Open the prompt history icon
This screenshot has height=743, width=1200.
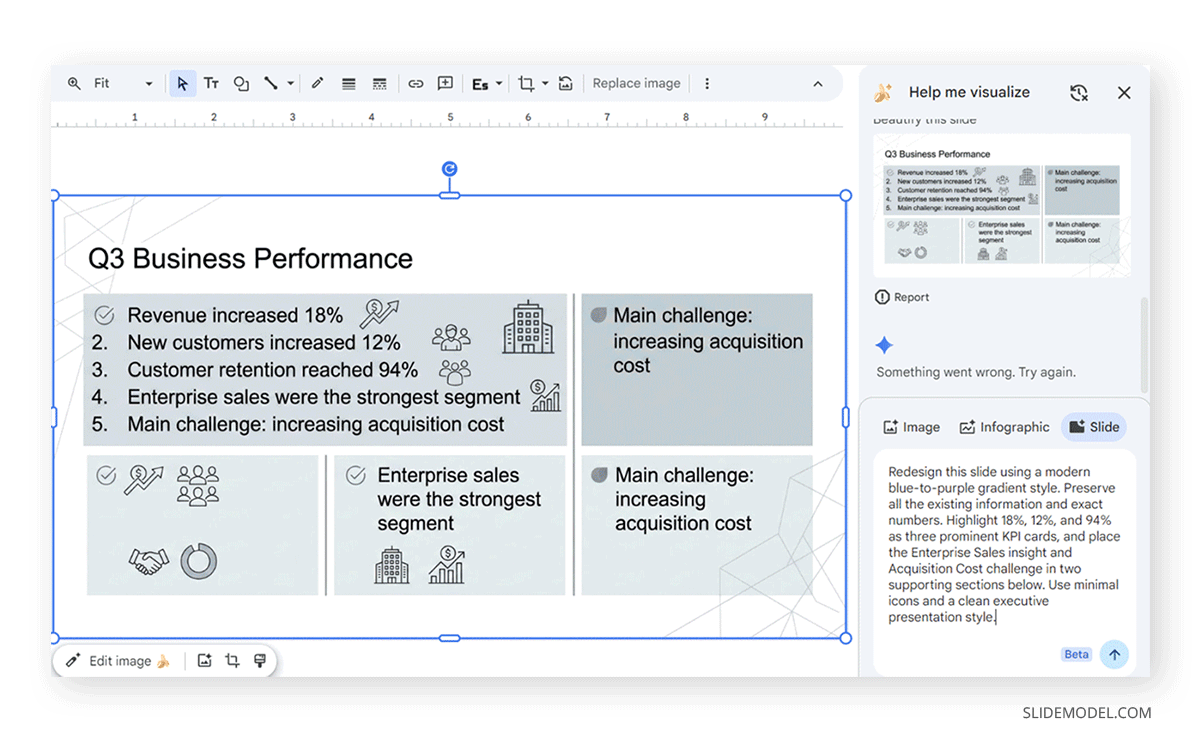[x=1079, y=93]
